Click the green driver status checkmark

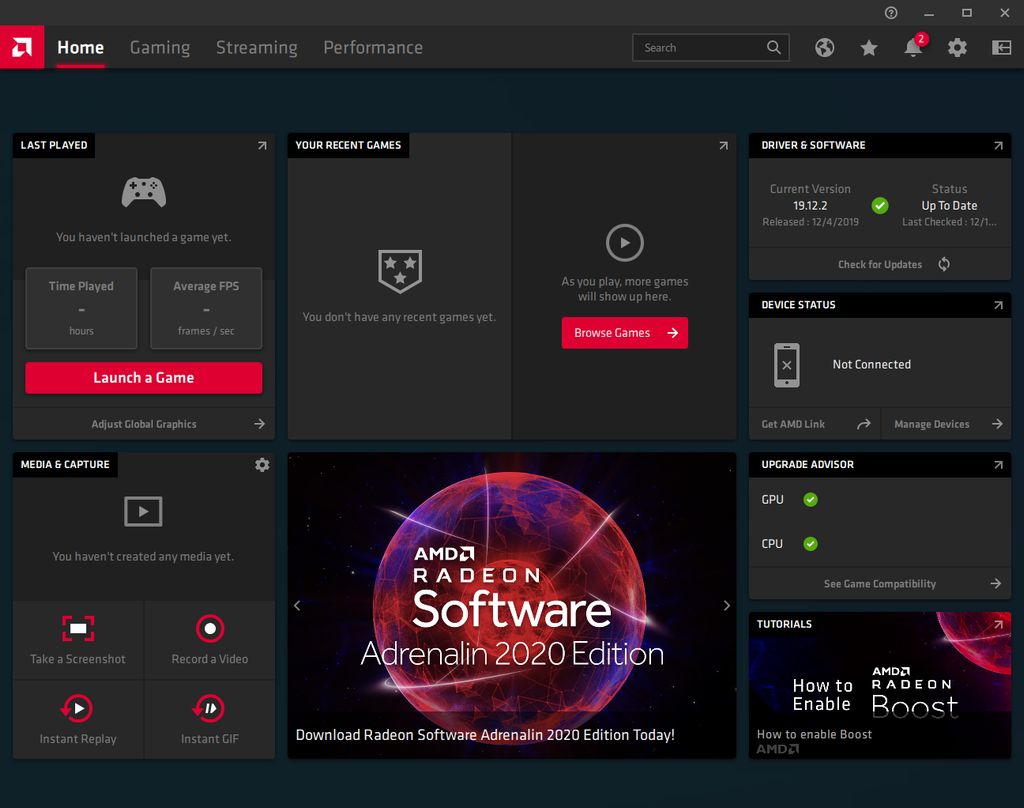880,206
